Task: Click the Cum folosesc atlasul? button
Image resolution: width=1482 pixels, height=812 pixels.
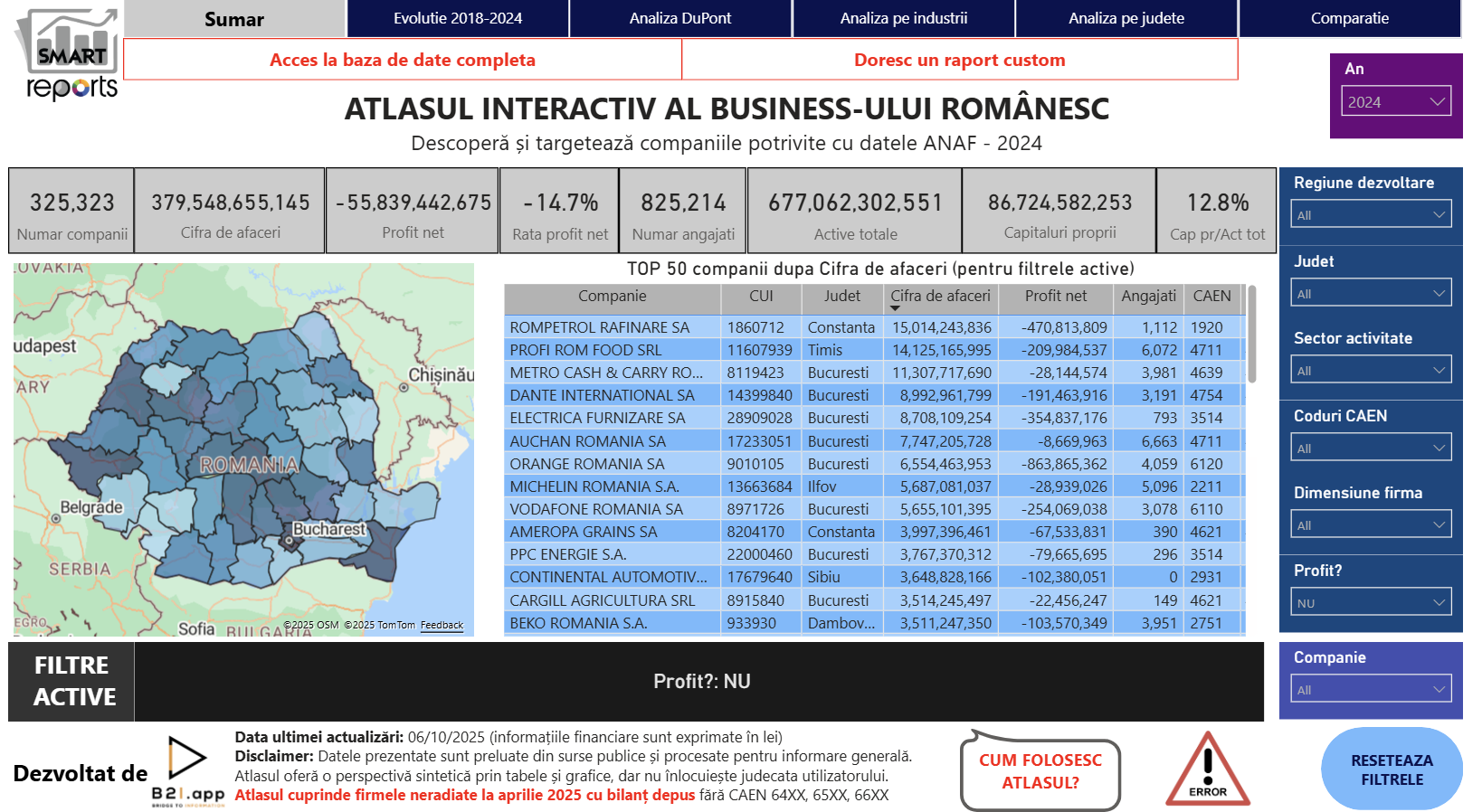Action: tap(1040, 771)
